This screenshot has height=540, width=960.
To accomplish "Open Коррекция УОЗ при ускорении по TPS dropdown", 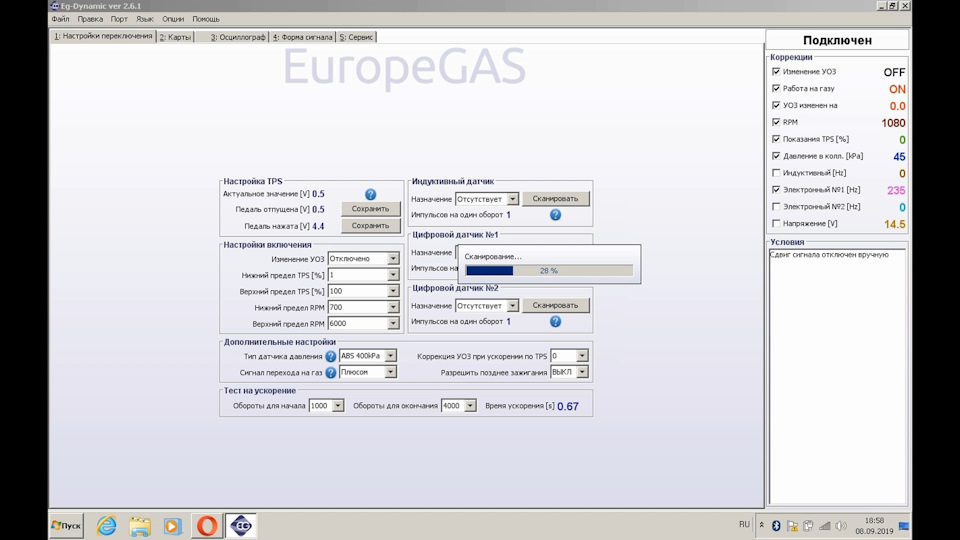I will [582, 356].
